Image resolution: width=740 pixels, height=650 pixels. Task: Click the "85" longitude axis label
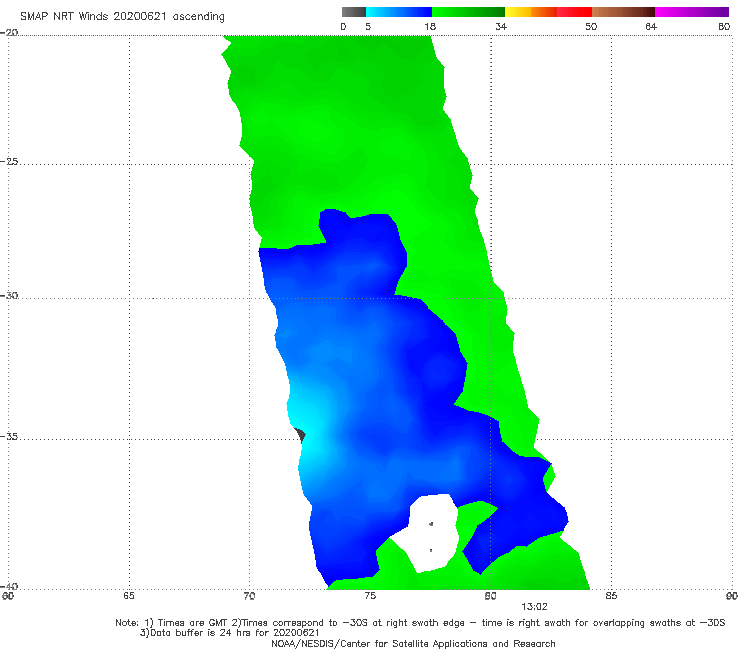click(611, 596)
